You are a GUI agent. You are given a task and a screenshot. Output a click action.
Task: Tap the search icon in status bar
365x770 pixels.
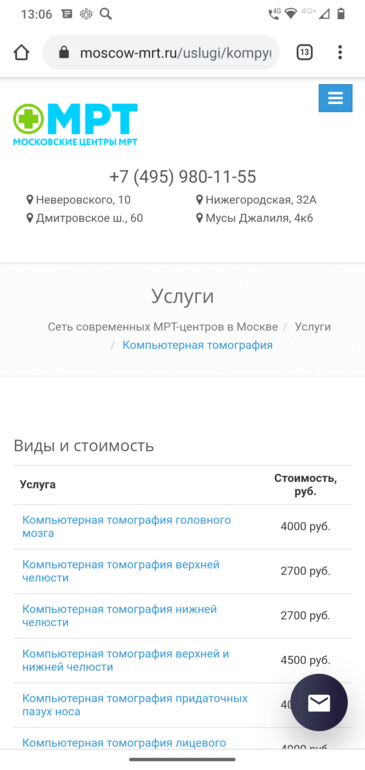click(106, 14)
